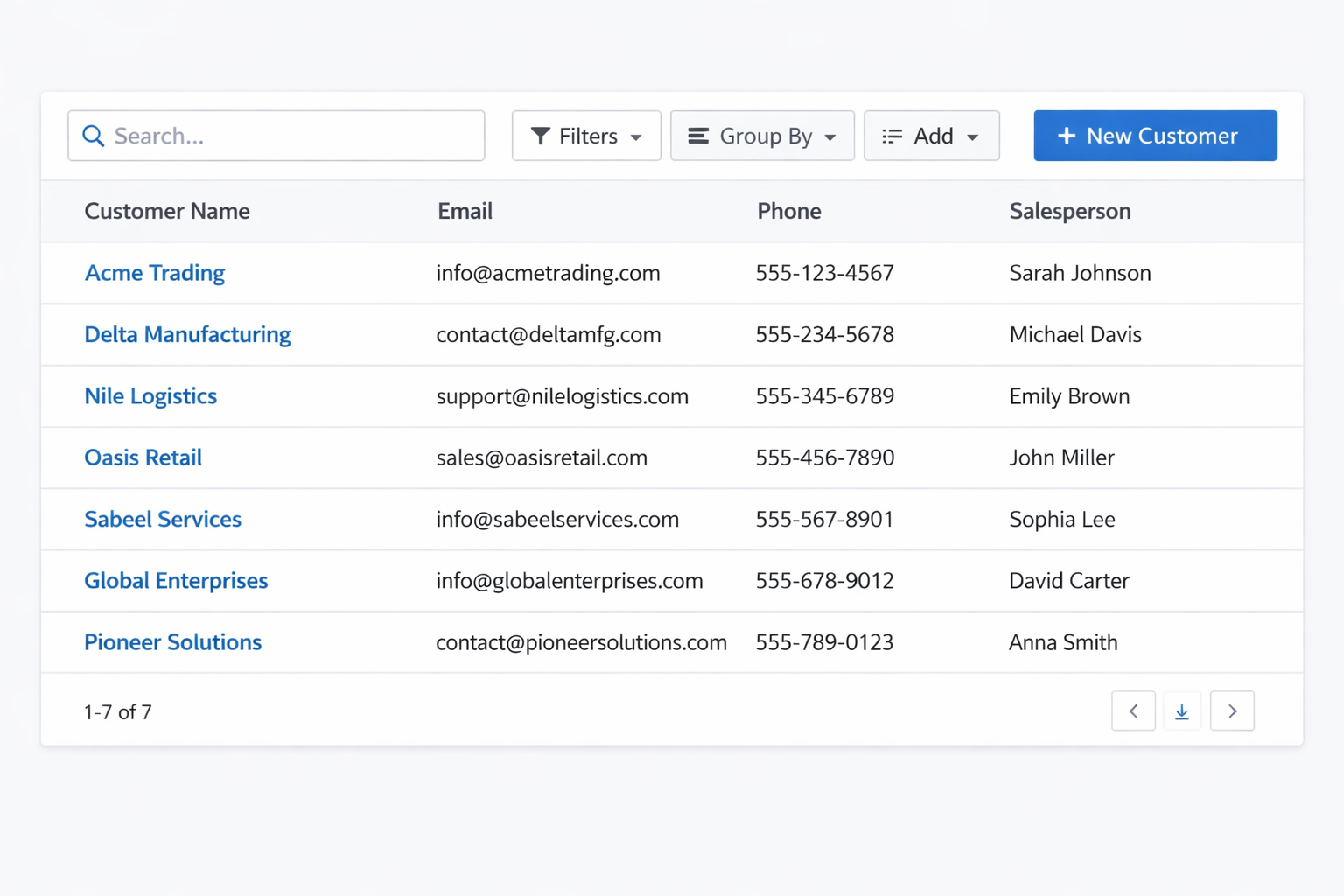Expand the Group By dropdown
1344x896 pixels.
(762, 136)
